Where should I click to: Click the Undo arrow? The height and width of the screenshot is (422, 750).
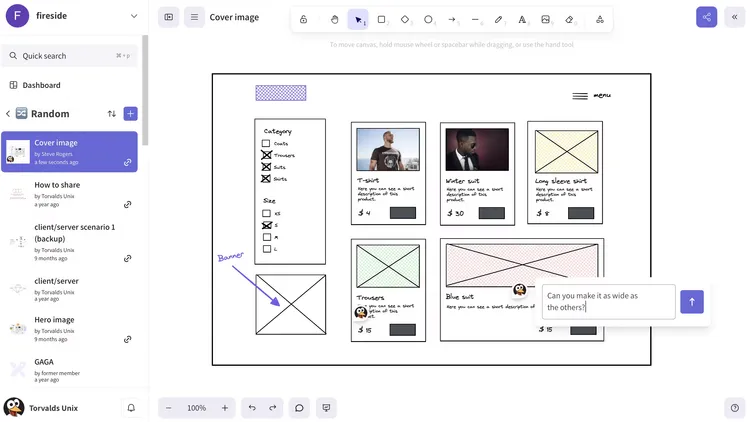(252, 408)
